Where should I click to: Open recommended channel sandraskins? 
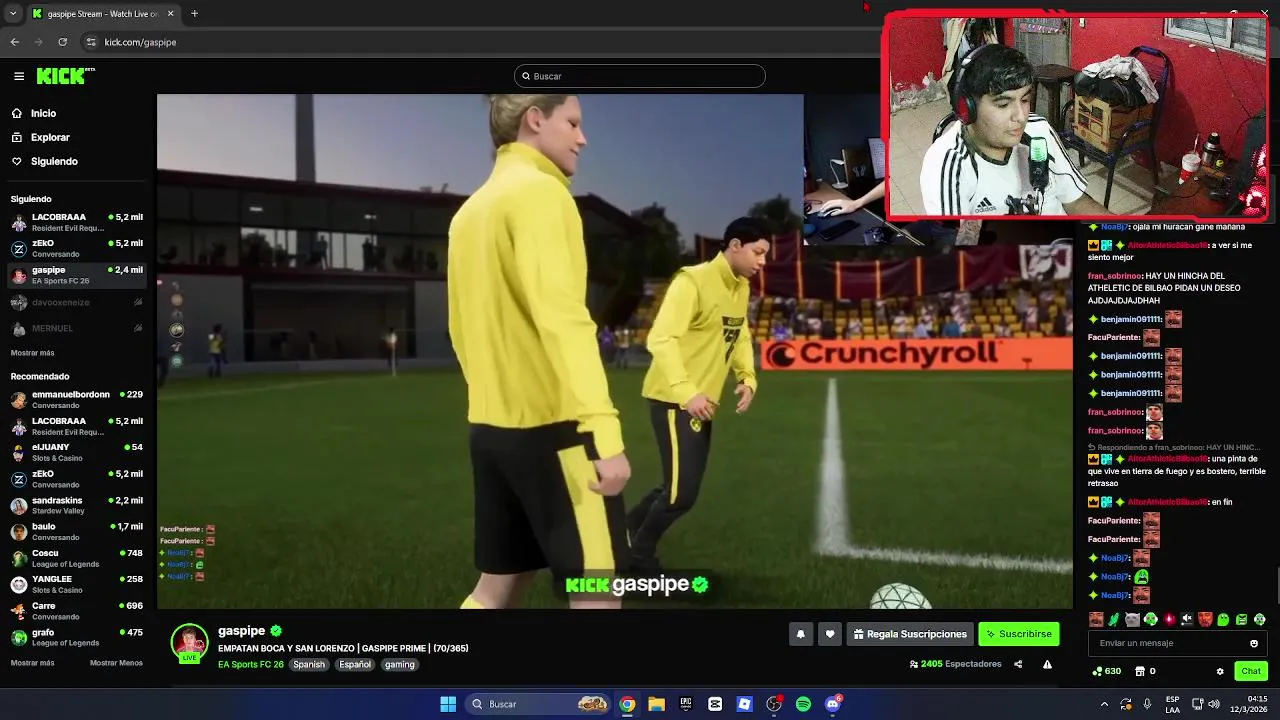(x=78, y=505)
